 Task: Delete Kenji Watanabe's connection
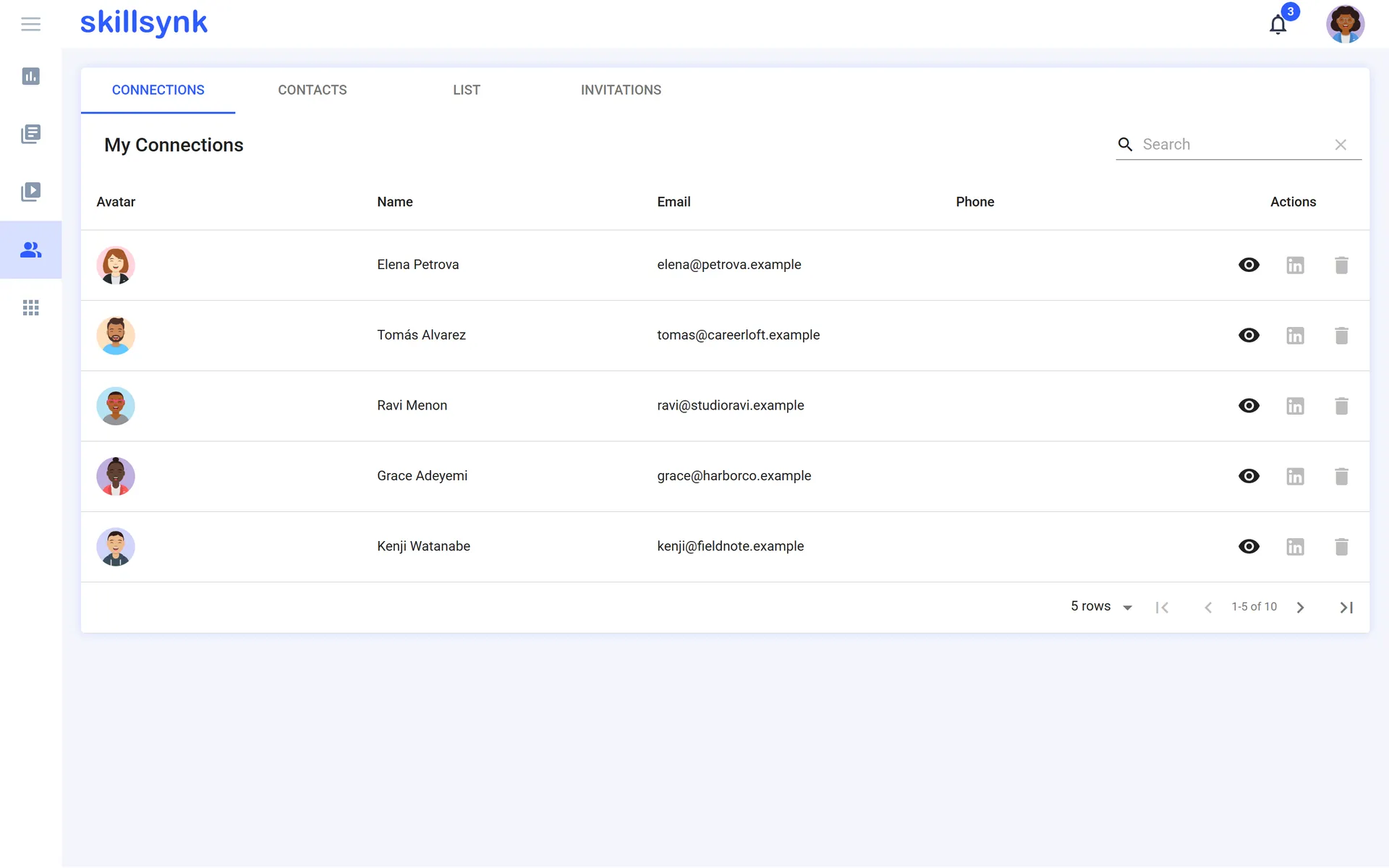1341,547
